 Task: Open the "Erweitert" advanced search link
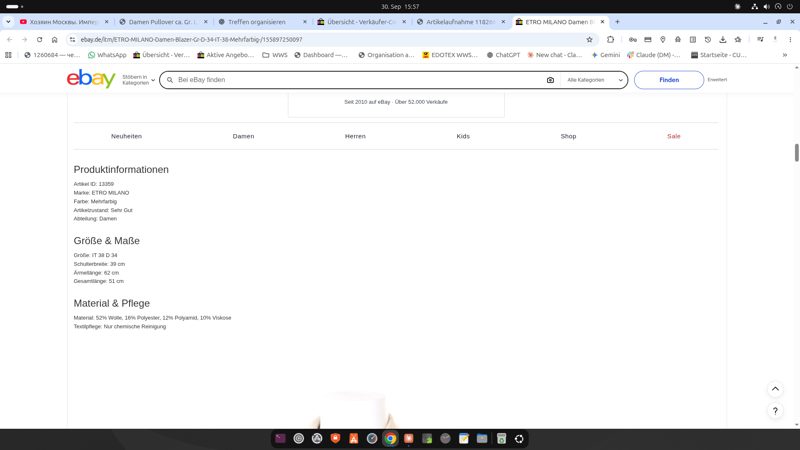coord(717,80)
